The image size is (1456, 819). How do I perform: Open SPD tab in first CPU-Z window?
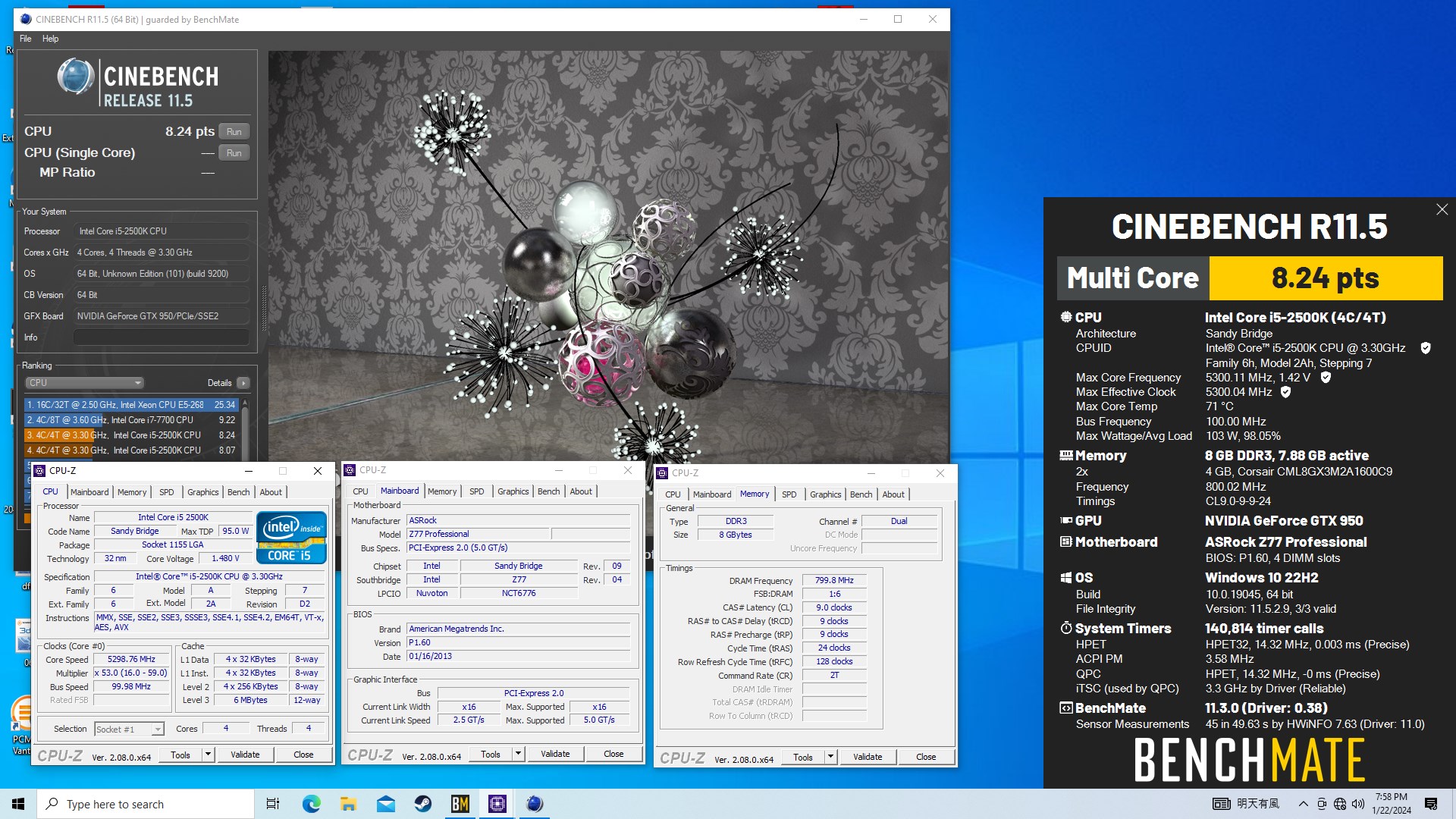pyautogui.click(x=167, y=492)
